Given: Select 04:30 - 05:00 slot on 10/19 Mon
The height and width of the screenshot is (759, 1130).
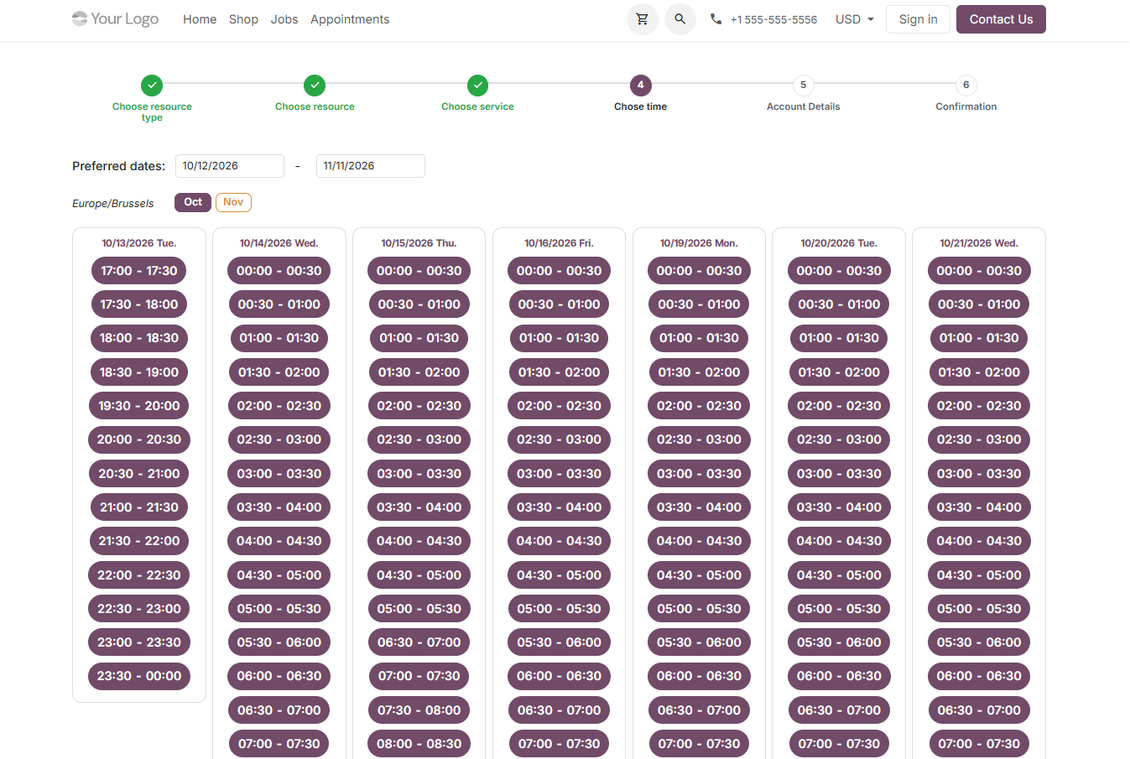Looking at the screenshot, I should [699, 575].
